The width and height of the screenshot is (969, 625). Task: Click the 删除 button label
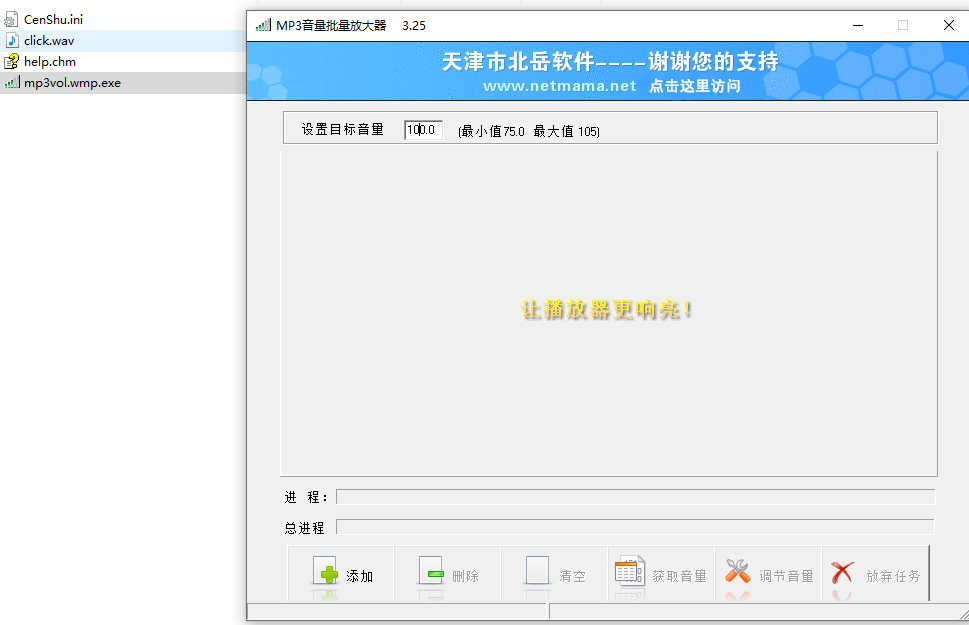465,576
